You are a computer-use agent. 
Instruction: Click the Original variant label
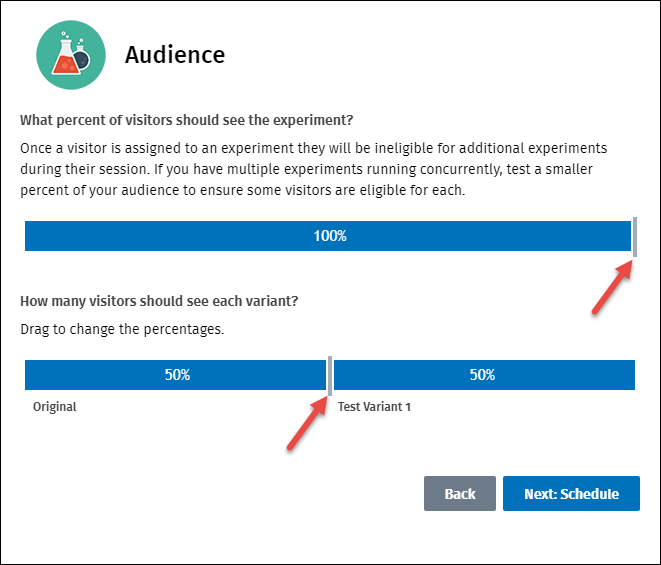54,407
